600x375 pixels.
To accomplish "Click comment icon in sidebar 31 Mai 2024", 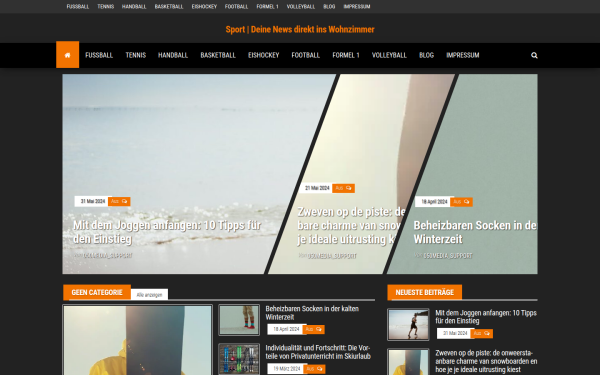I will click(x=487, y=333).
